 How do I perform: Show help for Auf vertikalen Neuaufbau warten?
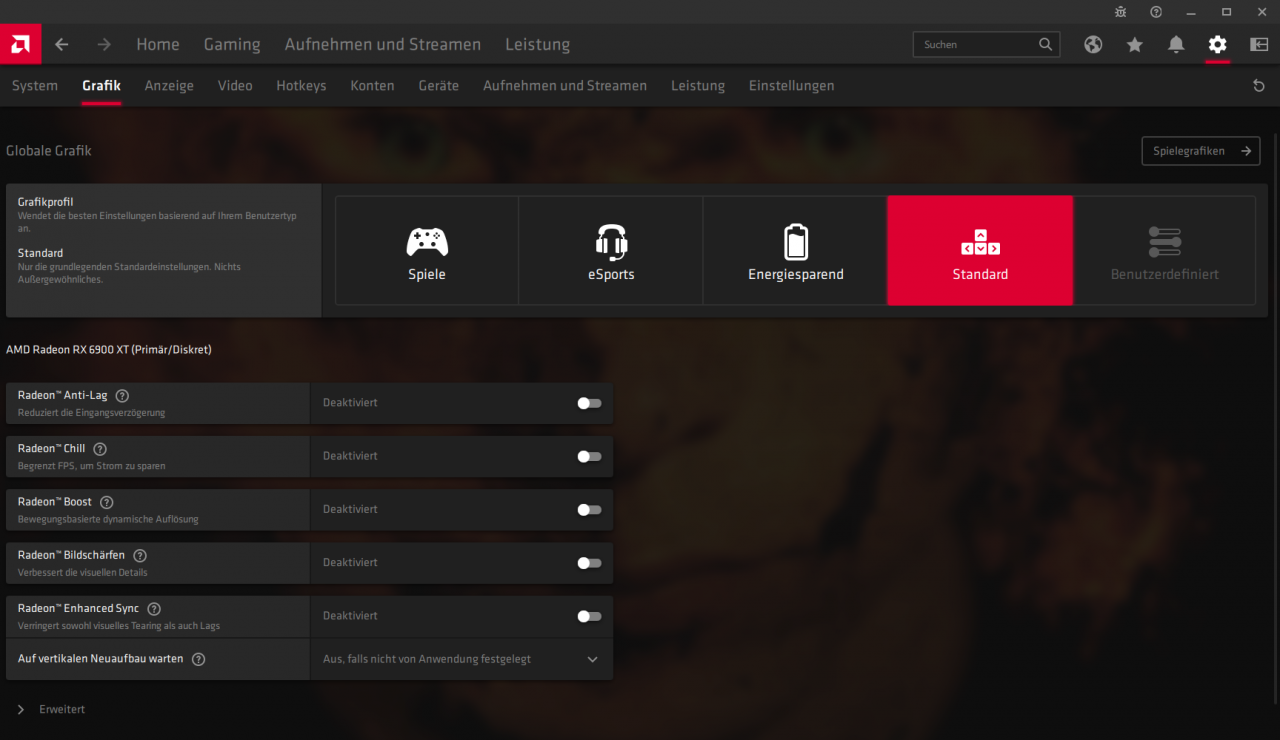(198, 659)
